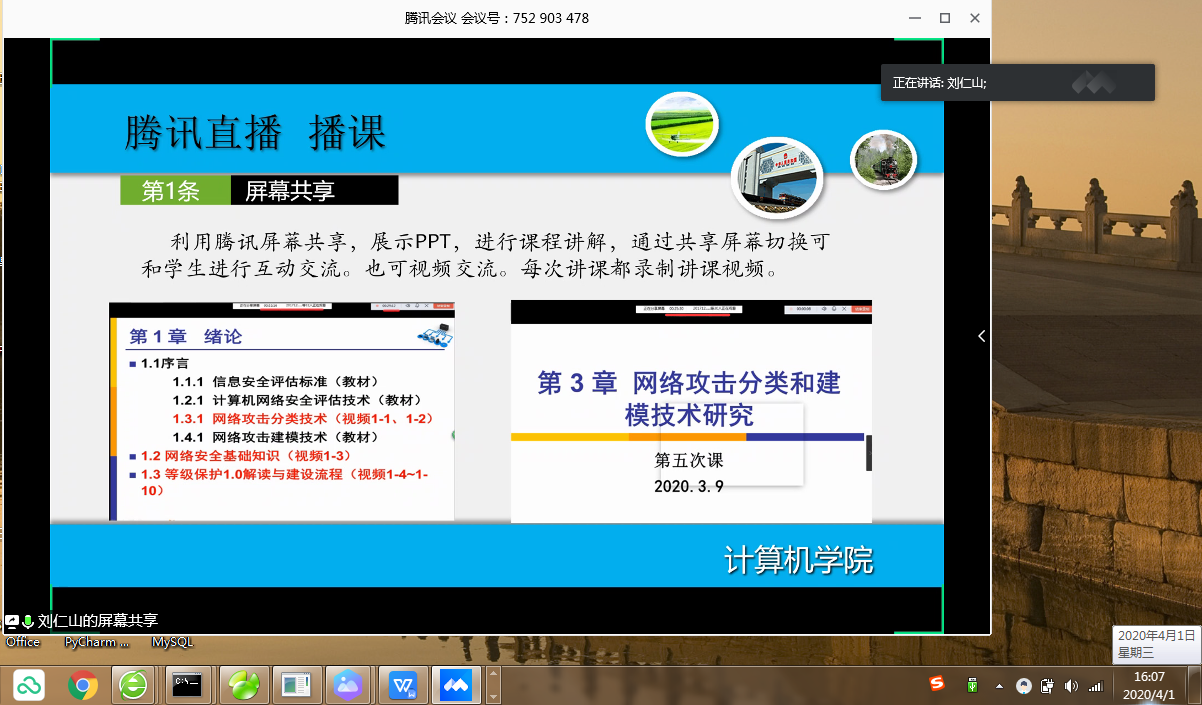Maximize the Tencent Meeting window

[944, 18]
